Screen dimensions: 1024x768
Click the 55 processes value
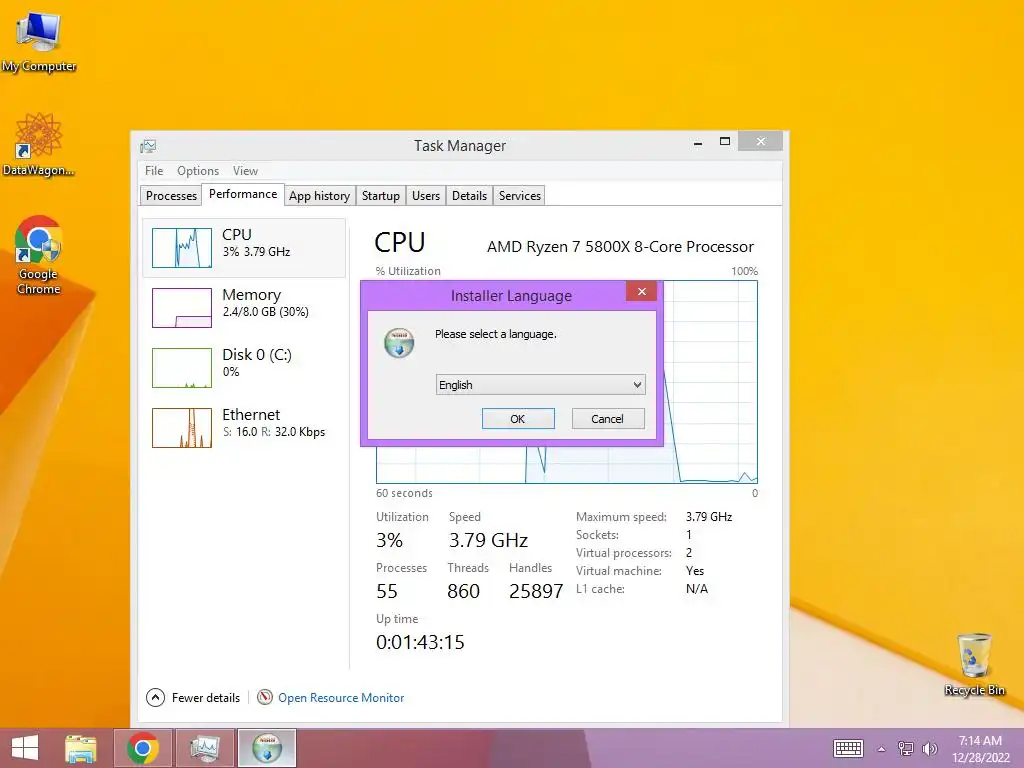click(x=387, y=591)
